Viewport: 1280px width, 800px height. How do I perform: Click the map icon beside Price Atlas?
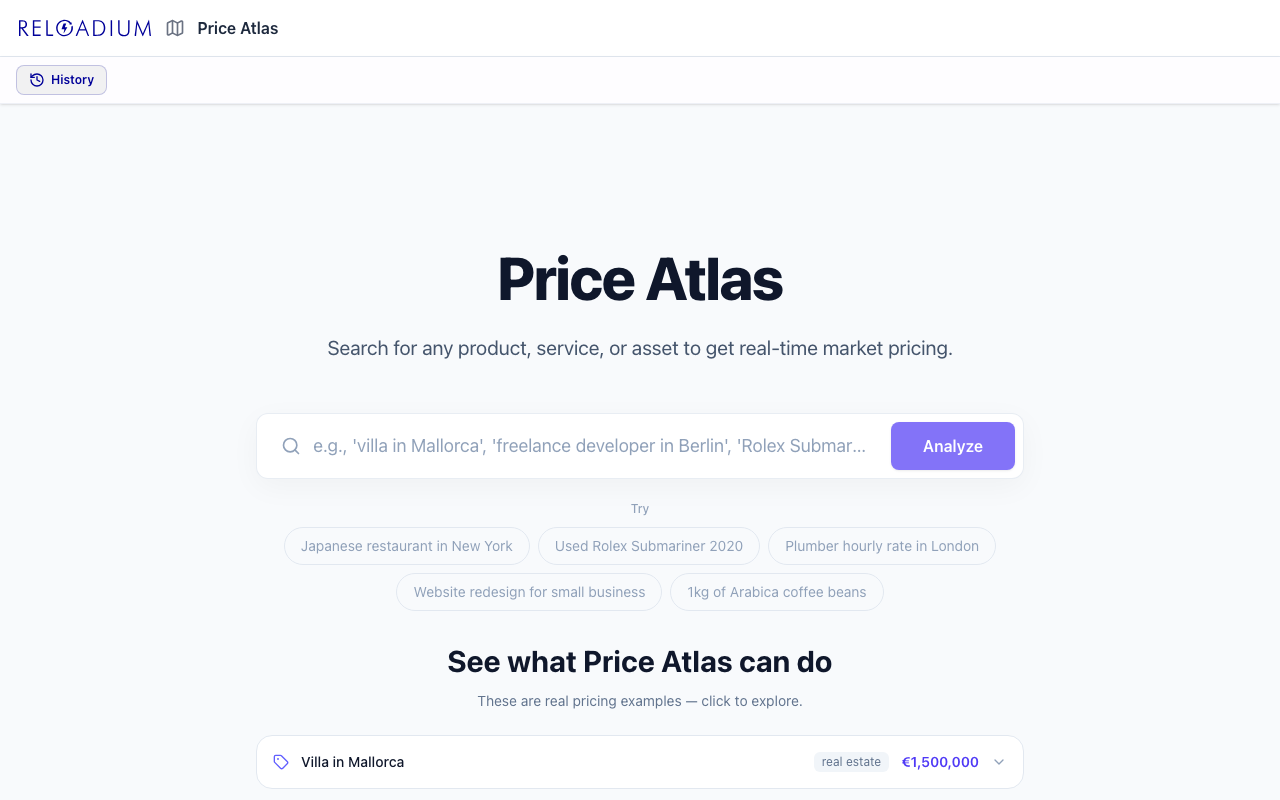[x=175, y=28]
